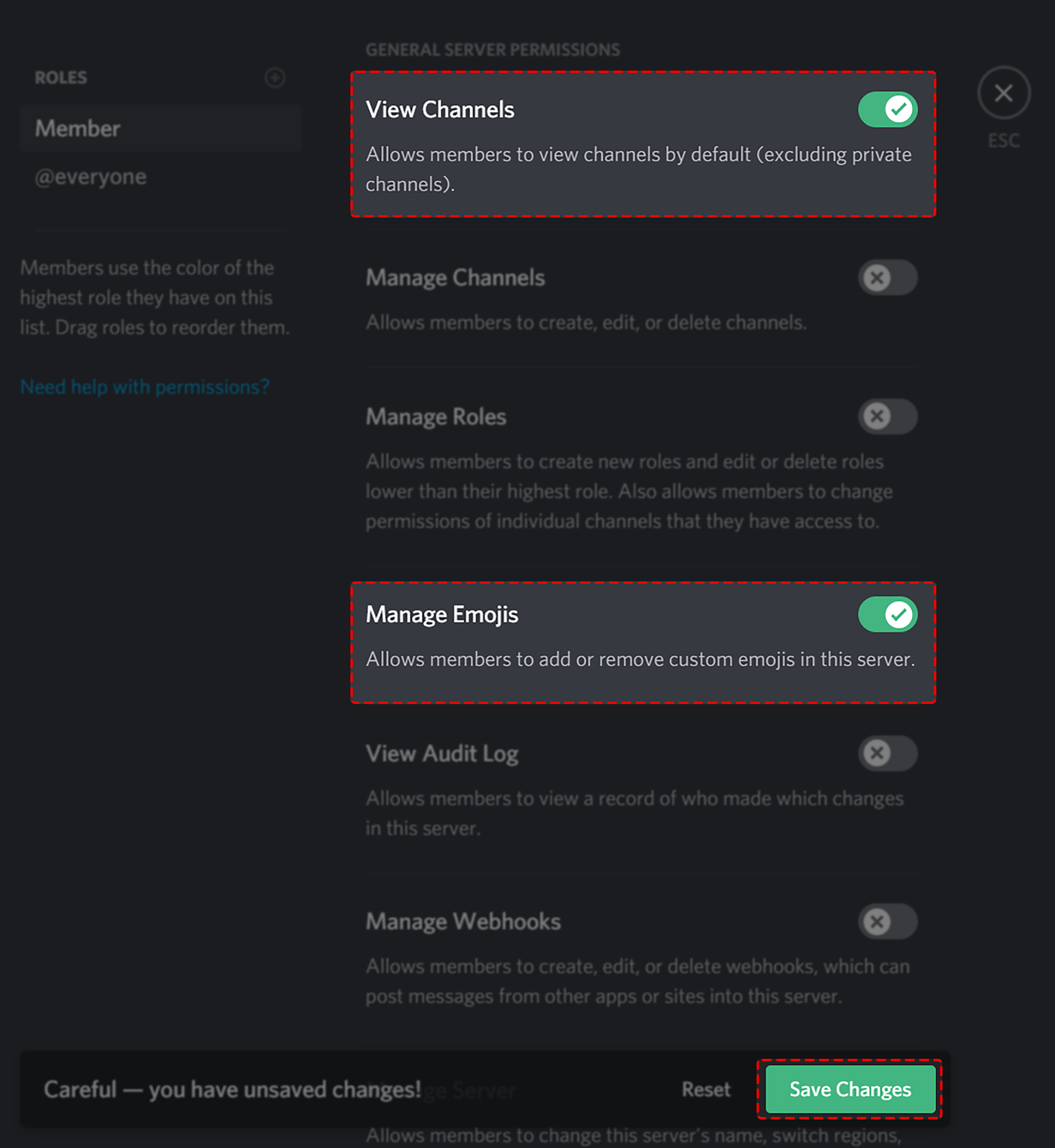
Task: Close settings with the ESC X button
Action: pyautogui.click(x=1003, y=93)
